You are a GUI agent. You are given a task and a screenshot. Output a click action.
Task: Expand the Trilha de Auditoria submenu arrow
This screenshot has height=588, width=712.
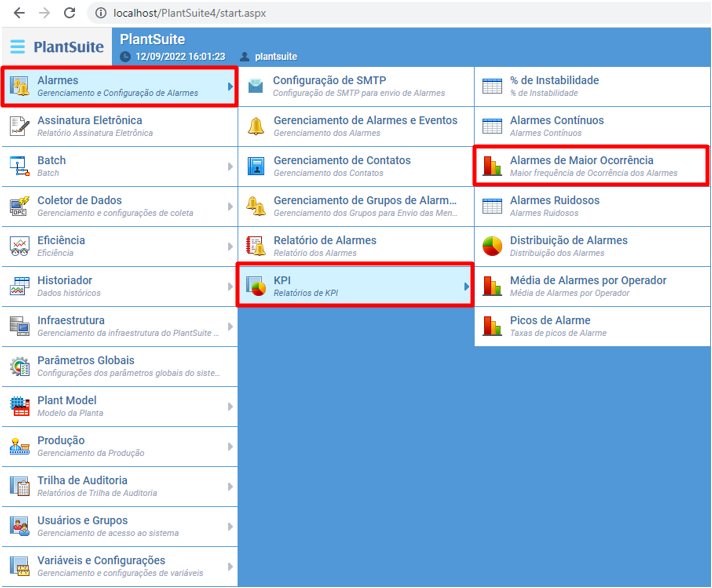click(x=230, y=486)
